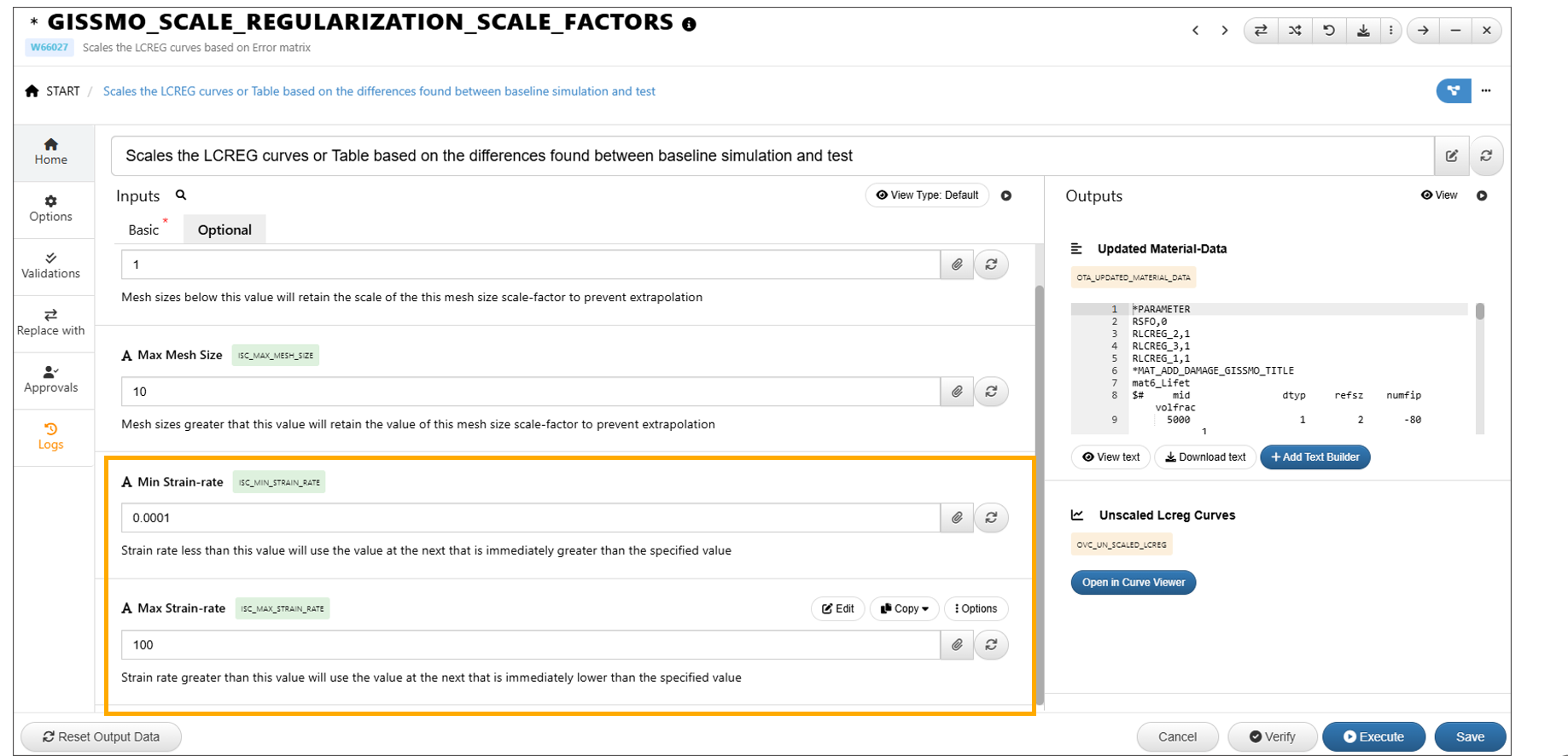Image resolution: width=1568 pixels, height=756 pixels.
Task: Open the ellipsis menu beside the workflow button
Action: click(1486, 90)
